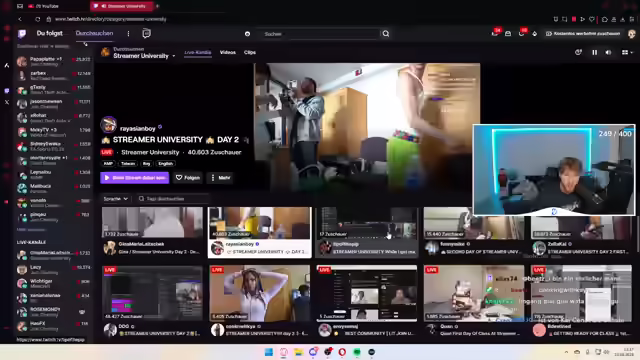640x360 pixels.
Task: Open the inbox tray icon in the top bar
Action: (508, 33)
